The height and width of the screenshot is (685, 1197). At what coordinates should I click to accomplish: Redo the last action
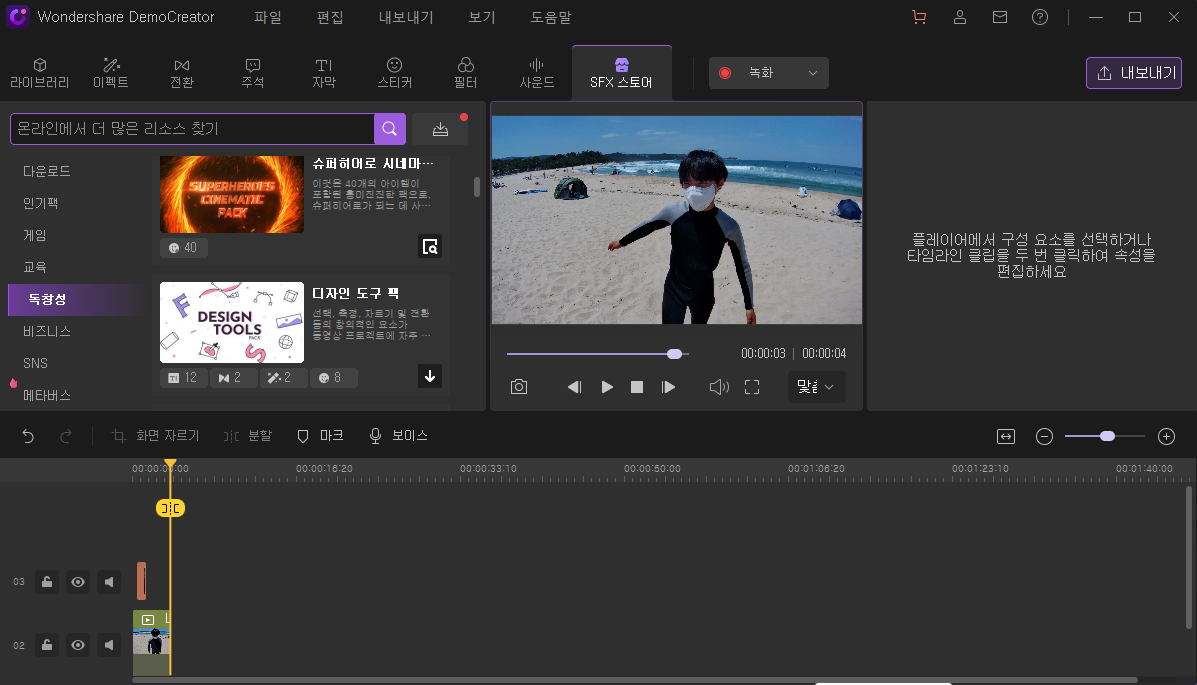[66, 436]
